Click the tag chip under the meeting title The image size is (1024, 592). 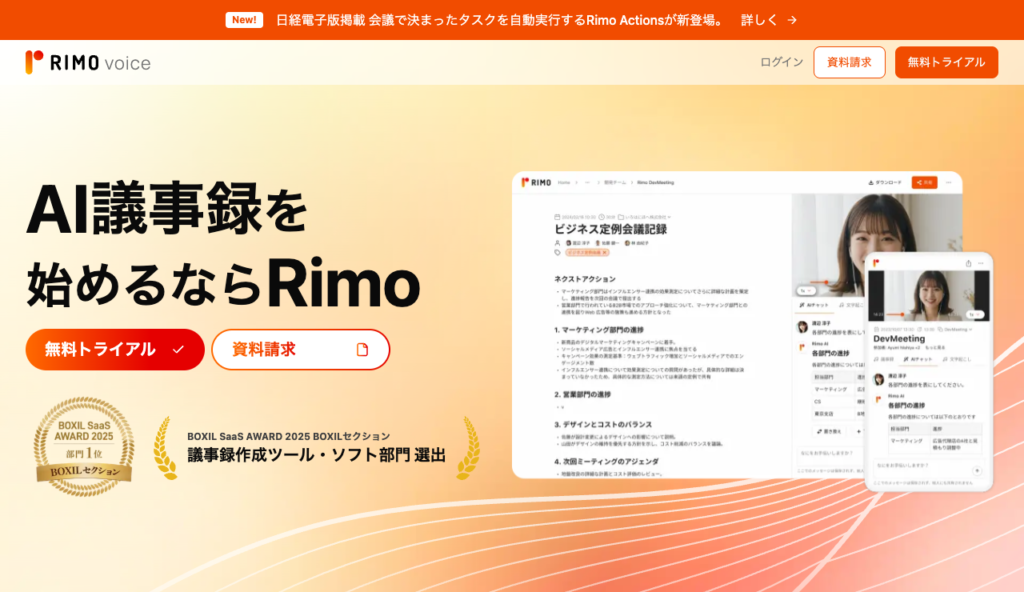[587, 252]
